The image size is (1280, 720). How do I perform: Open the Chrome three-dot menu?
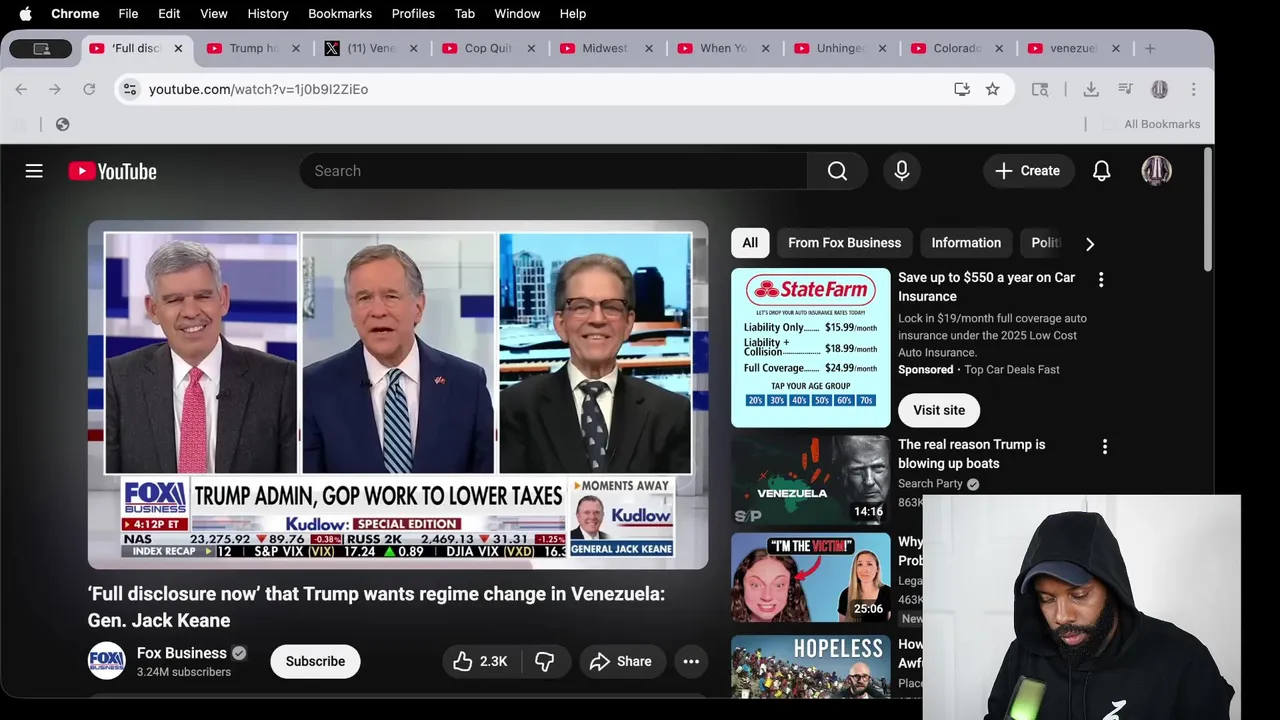[x=1193, y=89]
